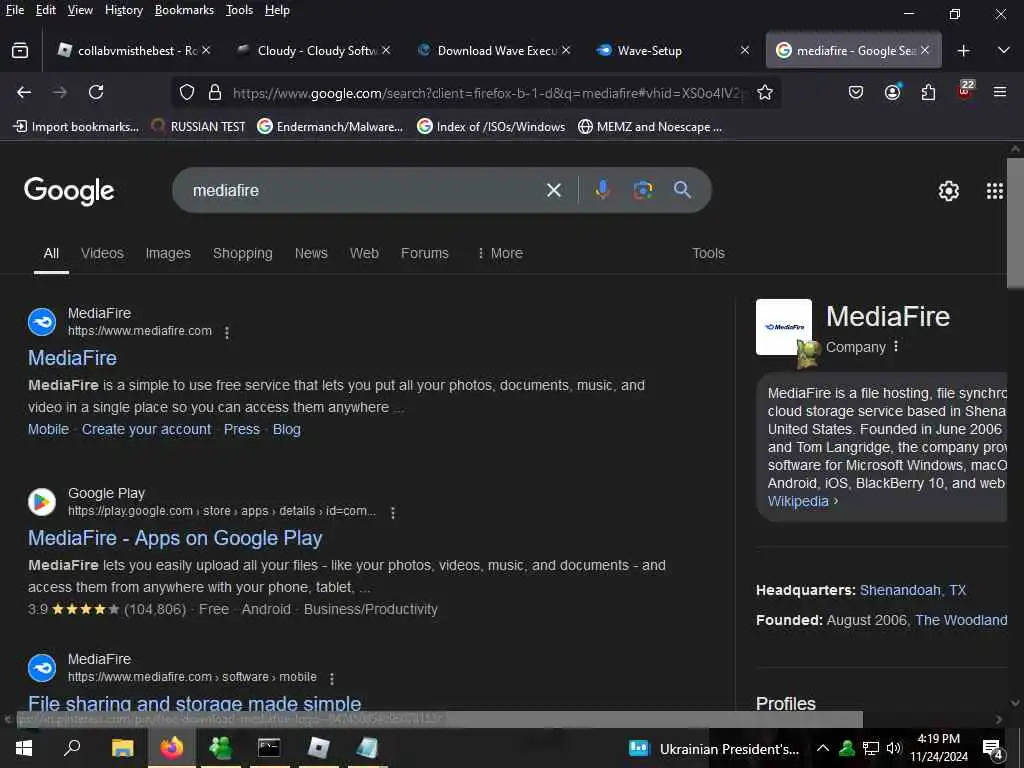Open Index of /ISOs/Windows bookmark
The image size is (1024, 768).
coord(491,127)
